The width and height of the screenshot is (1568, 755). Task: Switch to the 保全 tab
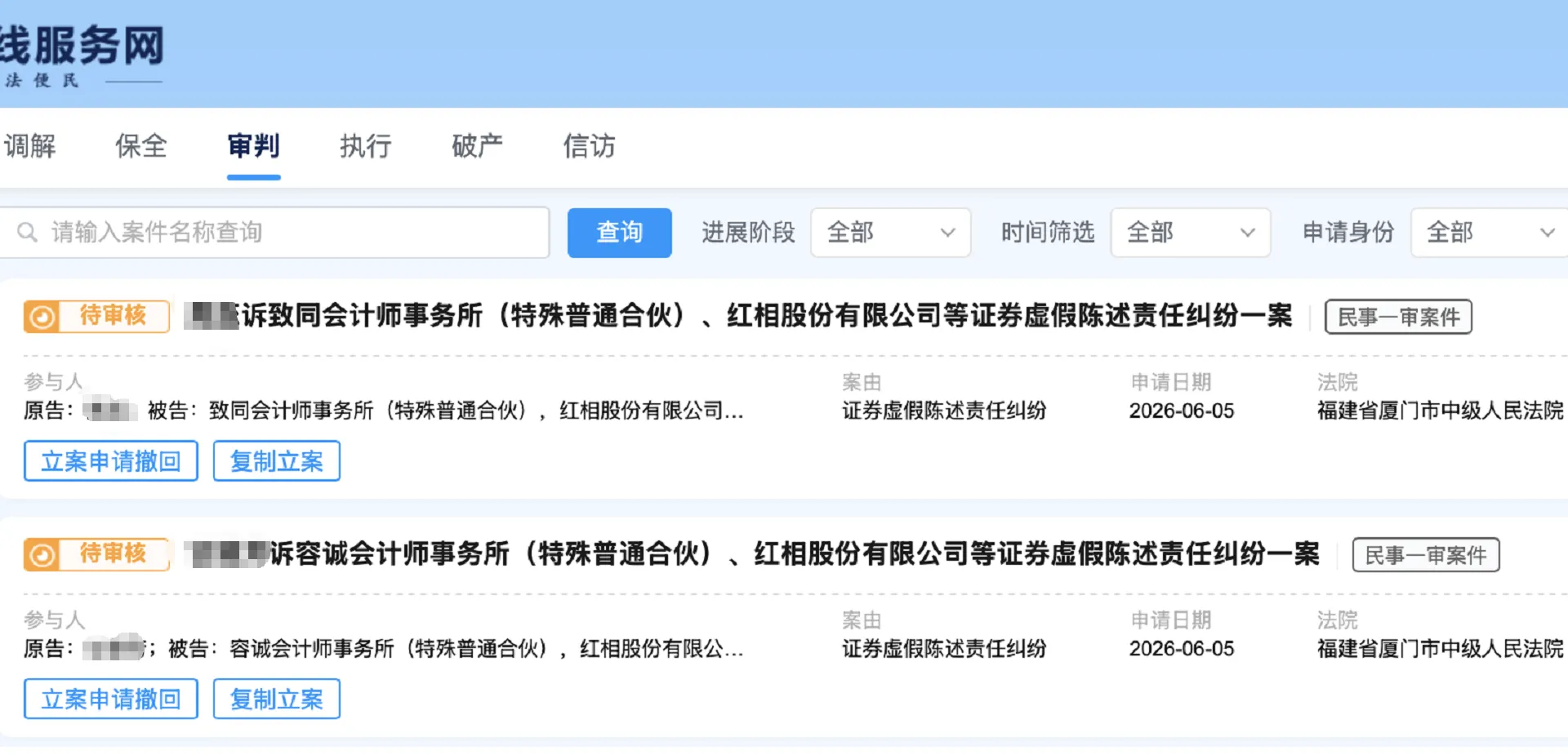(141, 146)
